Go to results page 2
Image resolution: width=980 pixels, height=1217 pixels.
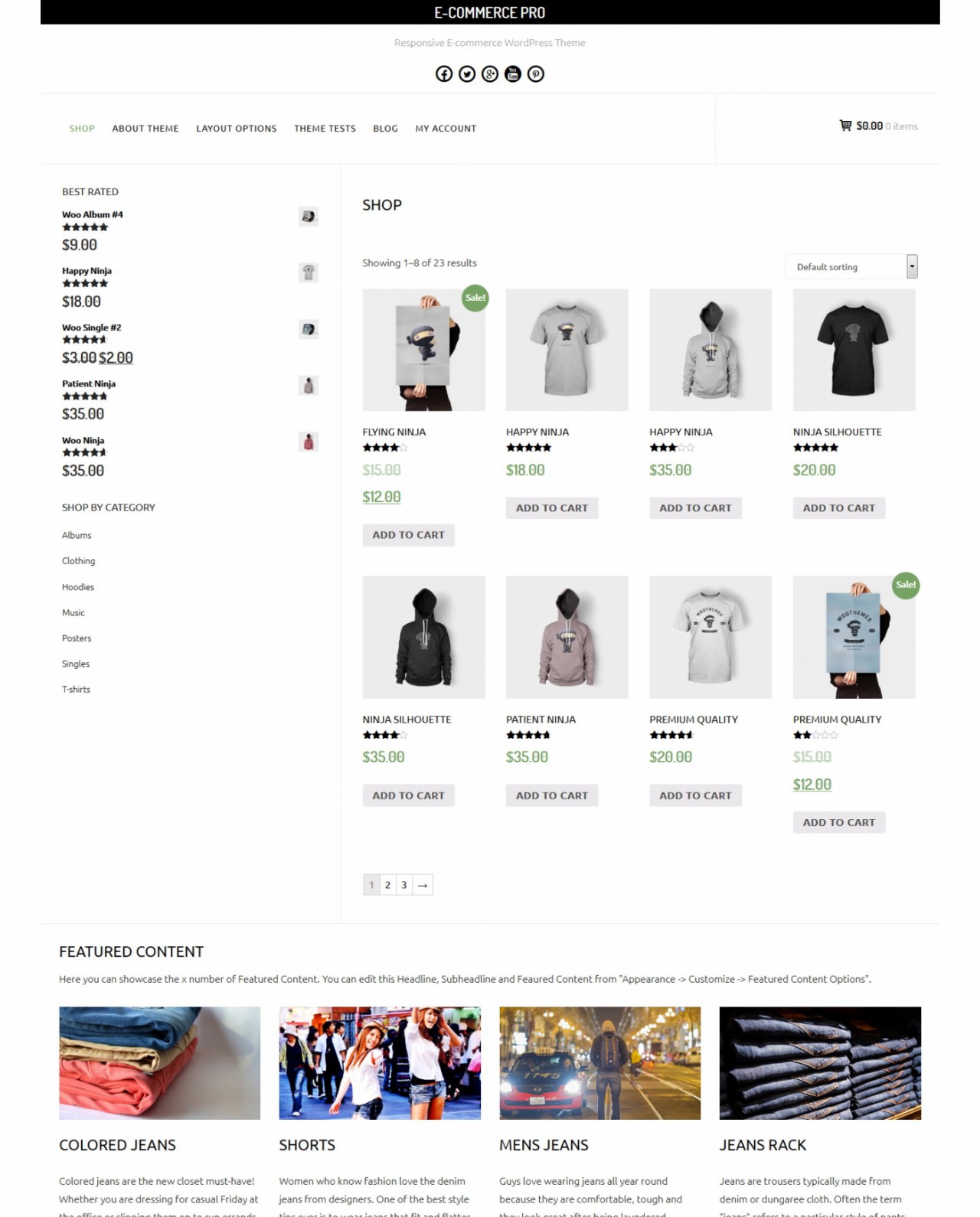(387, 885)
